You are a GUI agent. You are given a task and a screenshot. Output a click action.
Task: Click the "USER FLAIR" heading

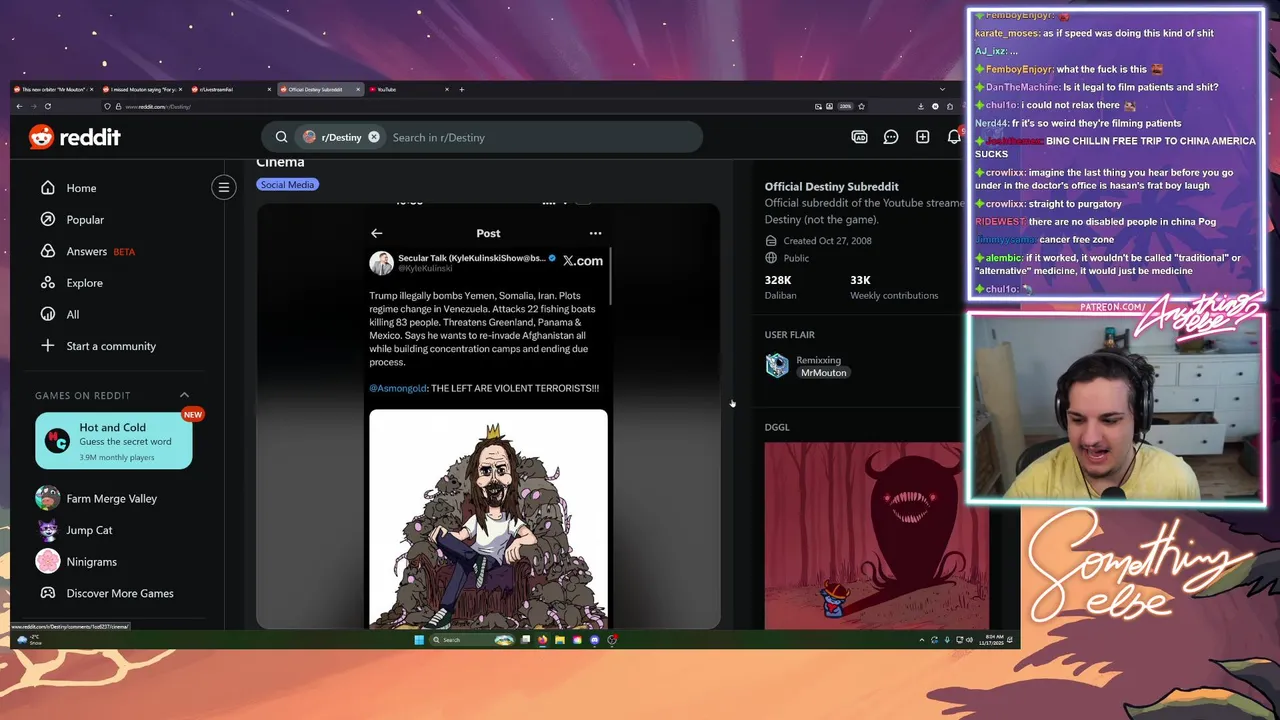pos(789,335)
